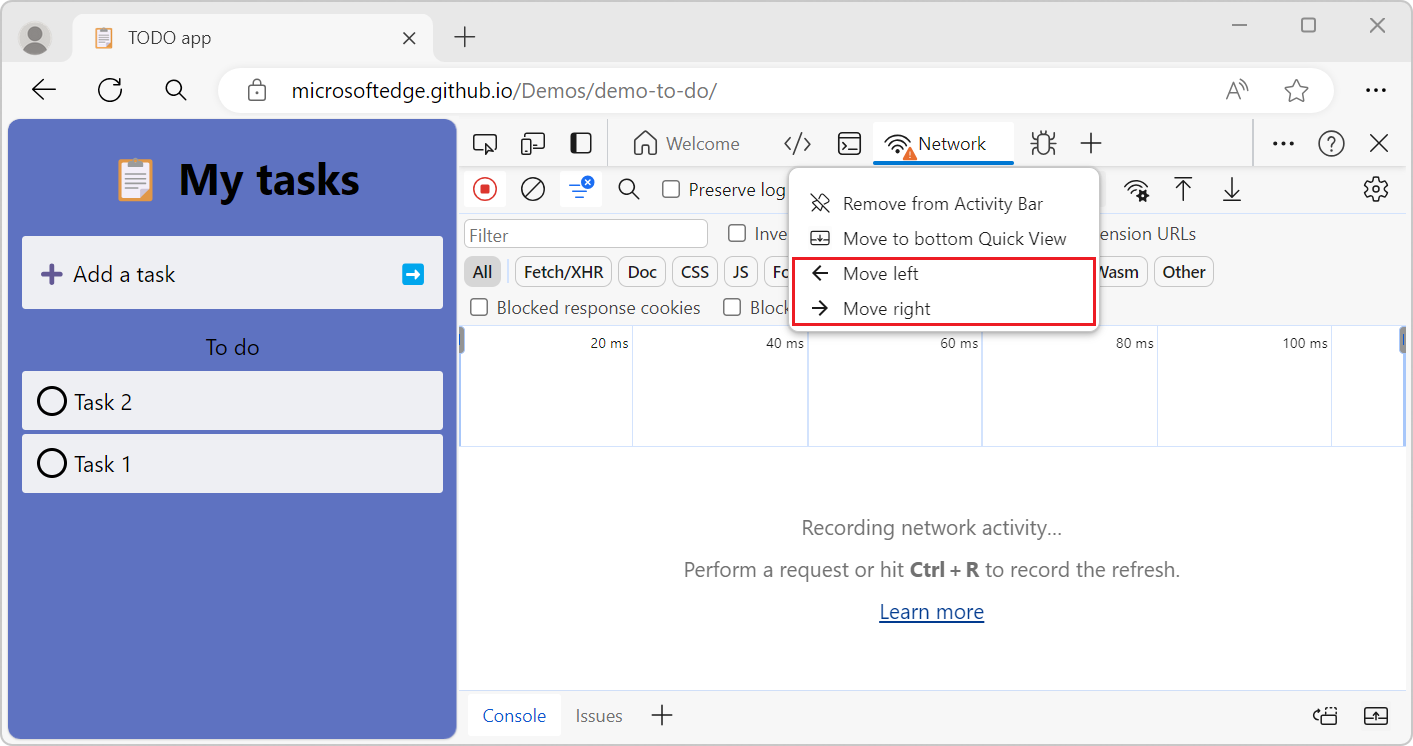1413x746 pixels.
Task: Toggle Preserve log checkbox
Action: click(672, 189)
